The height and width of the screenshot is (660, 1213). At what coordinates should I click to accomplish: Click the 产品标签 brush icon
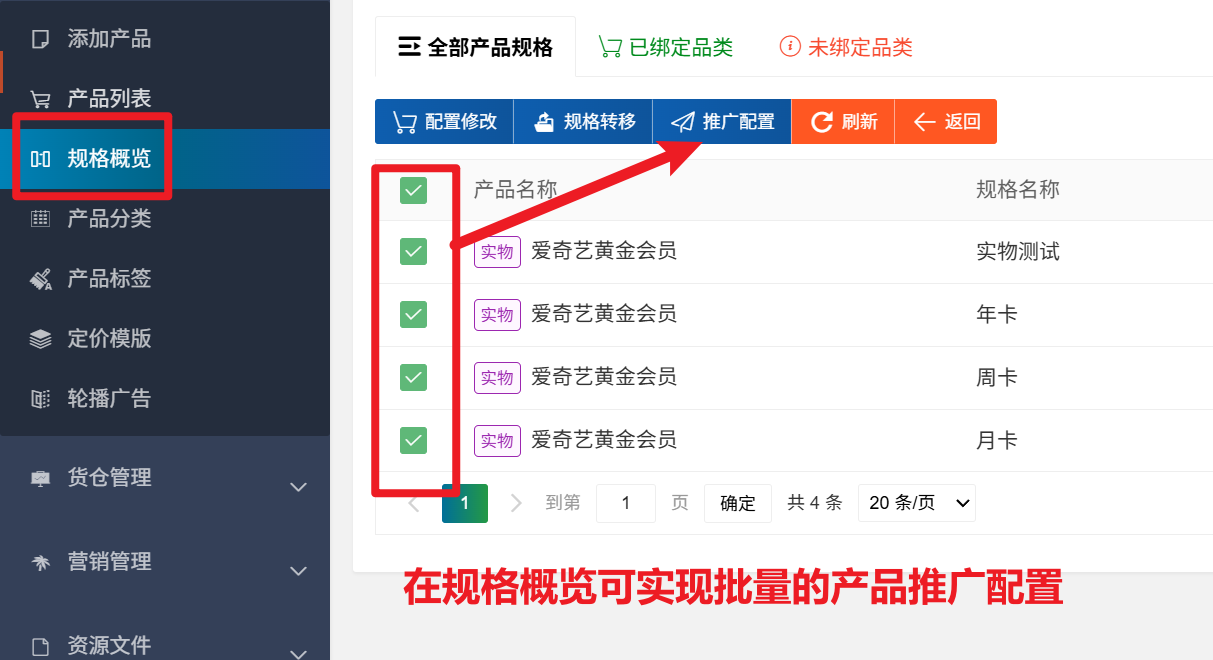pos(40,279)
